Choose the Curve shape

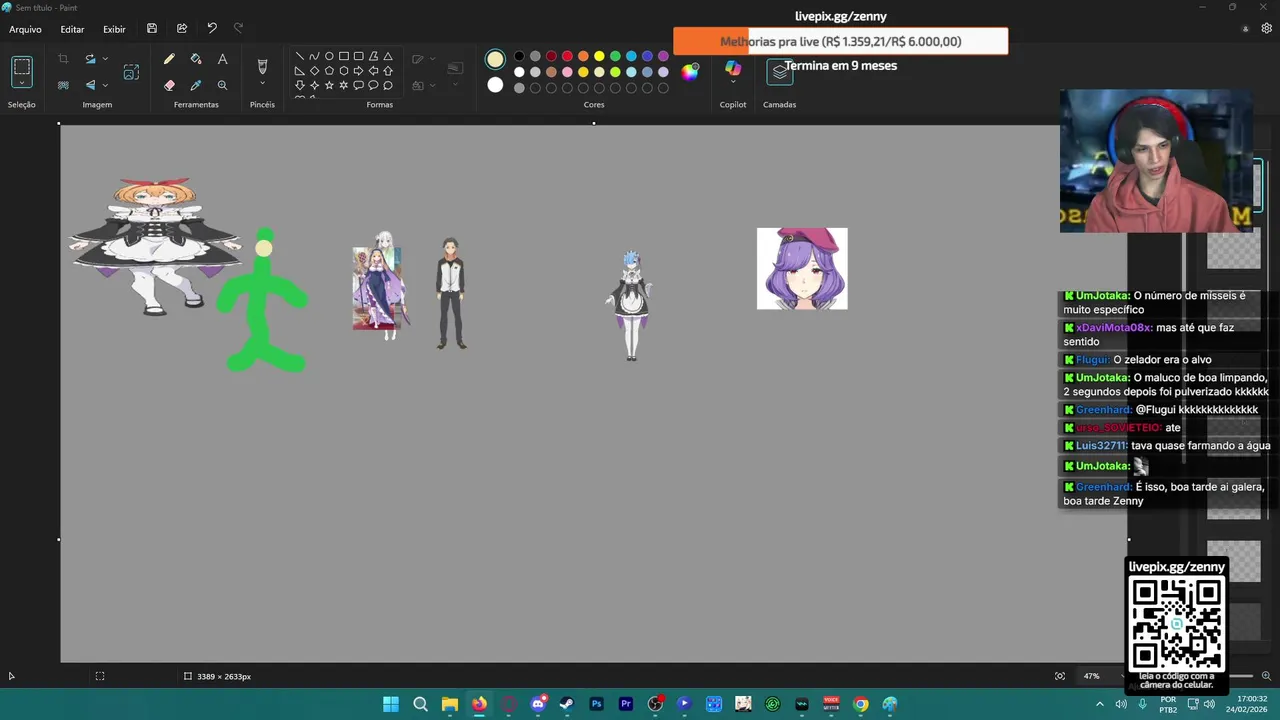314,57
